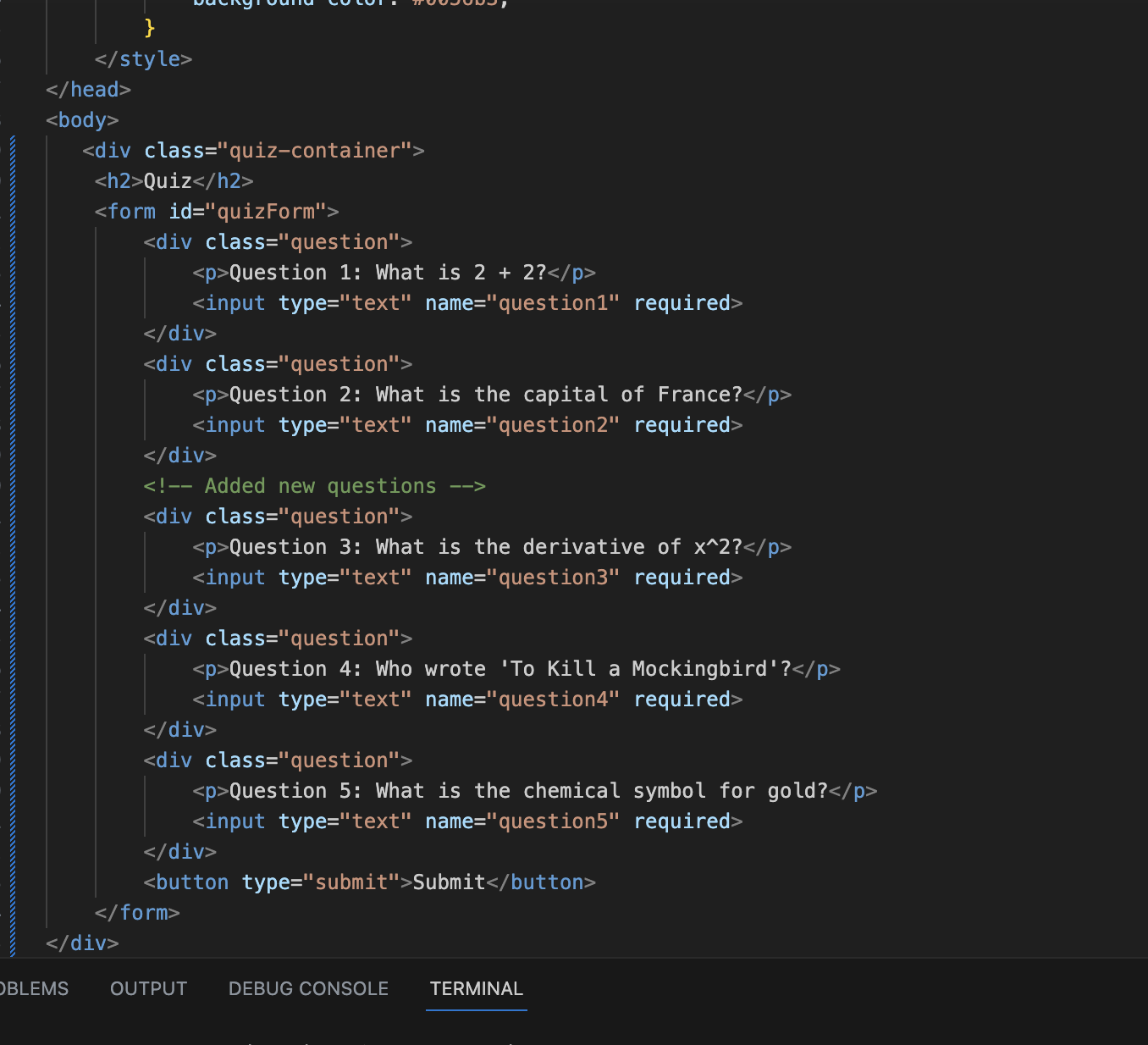The image size is (1148, 1045).
Task: Click the div class="quiz-container" line
Action: pos(254,151)
